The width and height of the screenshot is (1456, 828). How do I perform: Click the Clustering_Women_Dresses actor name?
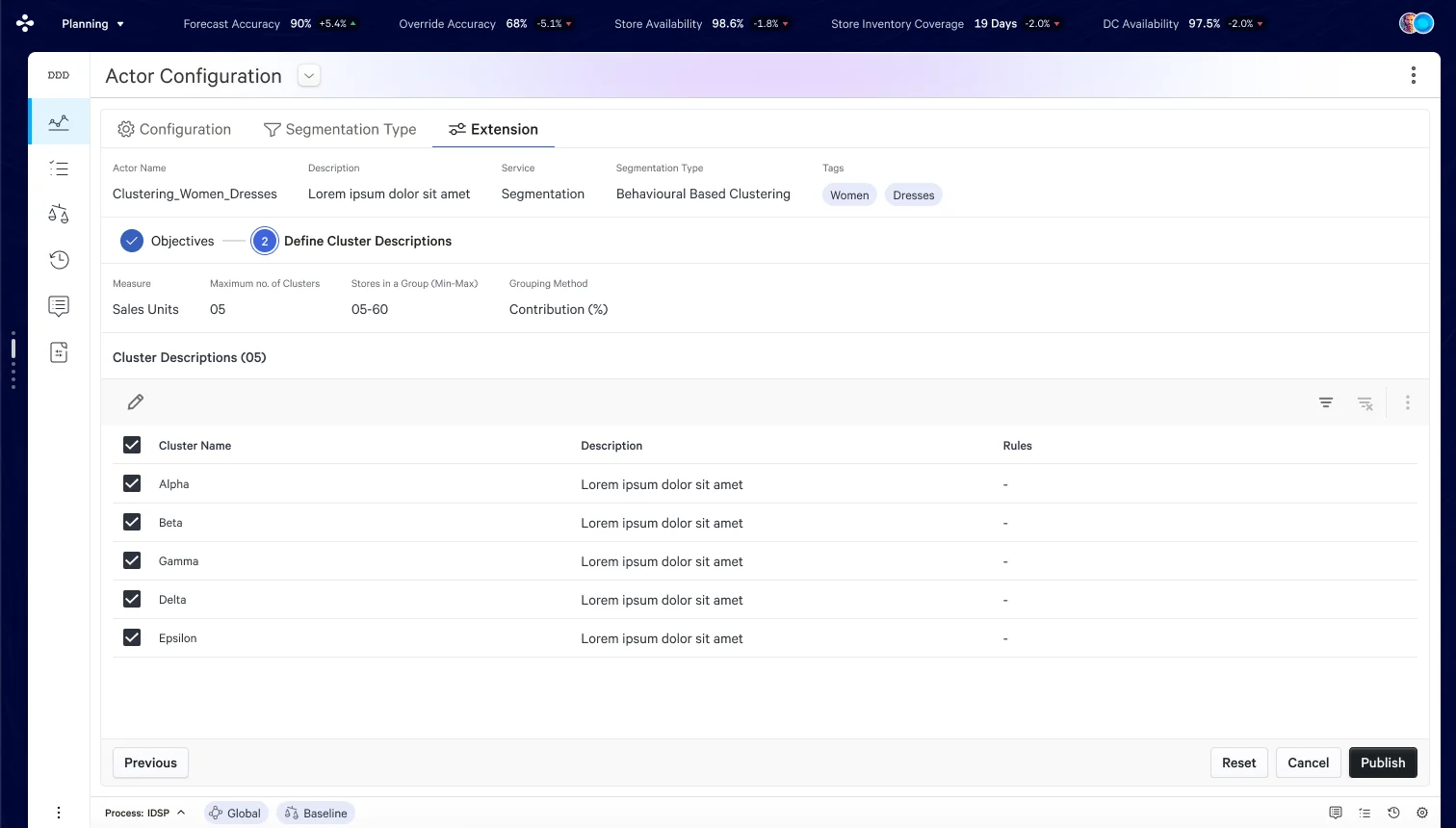(195, 194)
